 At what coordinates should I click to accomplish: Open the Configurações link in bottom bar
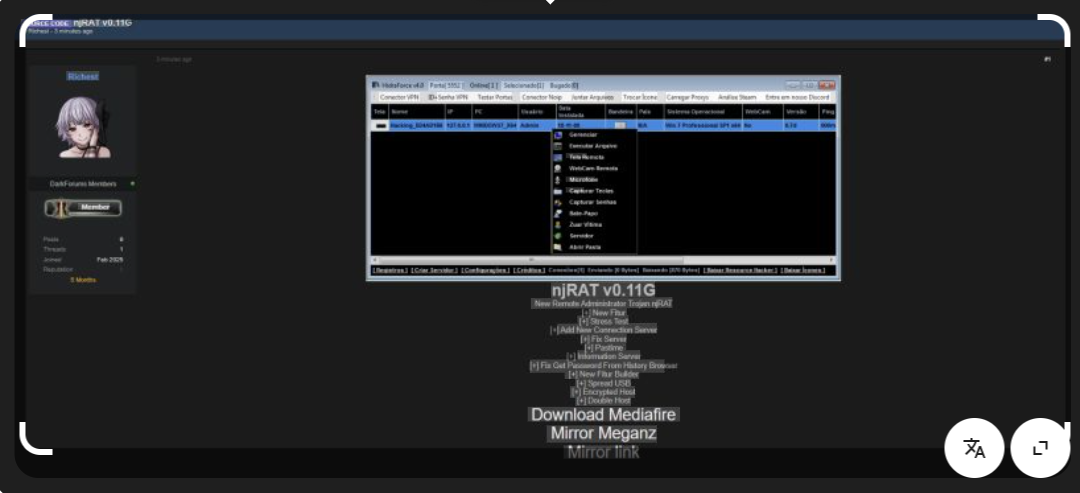pos(485,269)
